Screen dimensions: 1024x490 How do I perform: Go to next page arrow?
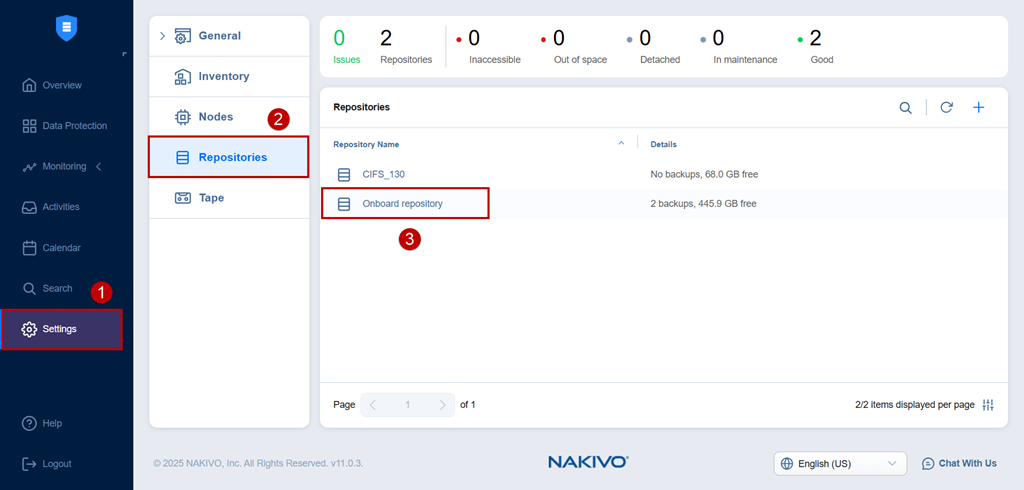443,405
